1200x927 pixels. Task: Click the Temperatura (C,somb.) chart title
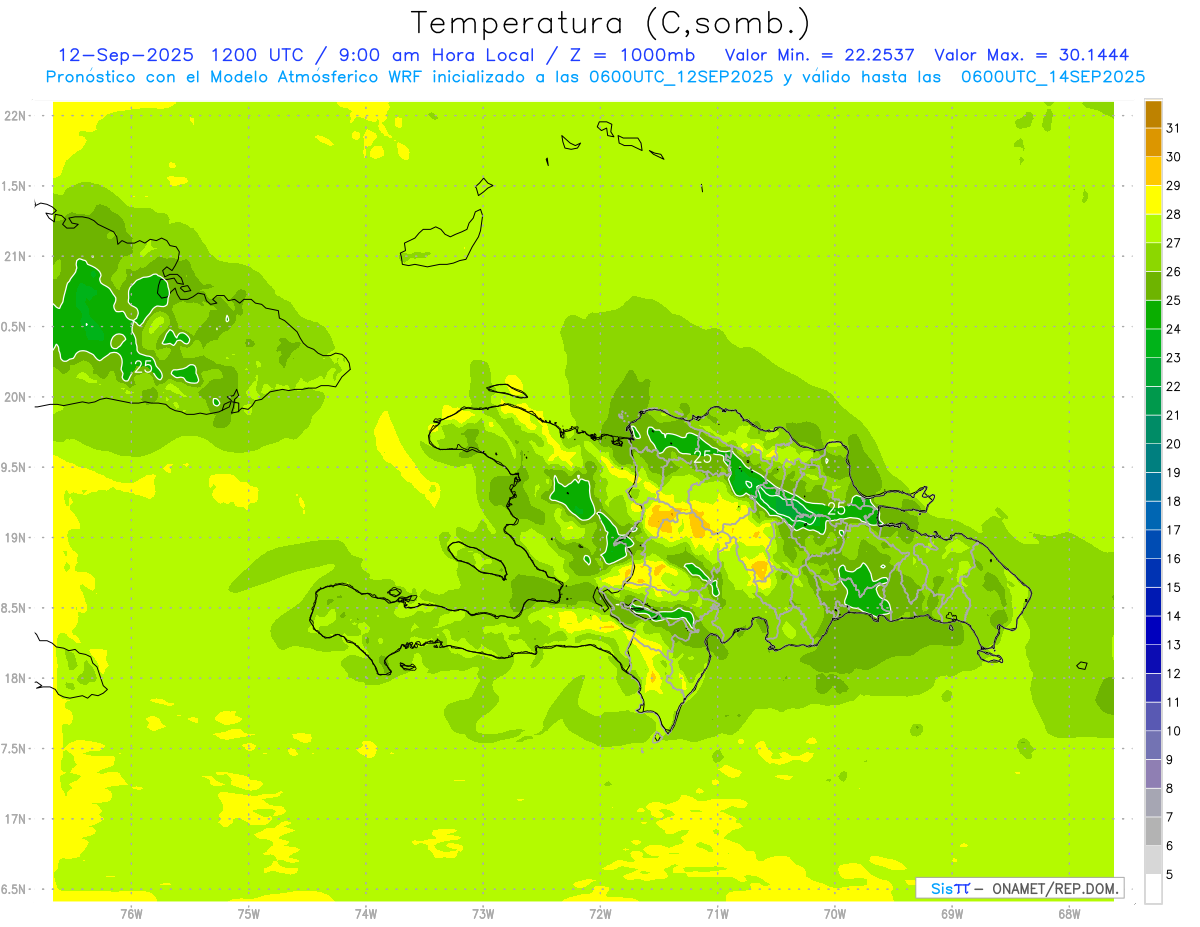pyautogui.click(x=610, y=22)
